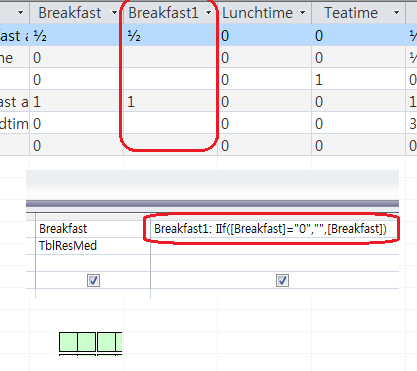Viewport: 417px width, 371px height.
Task: Uncheck Show box under Breakfast1 expression
Action: click(x=282, y=281)
